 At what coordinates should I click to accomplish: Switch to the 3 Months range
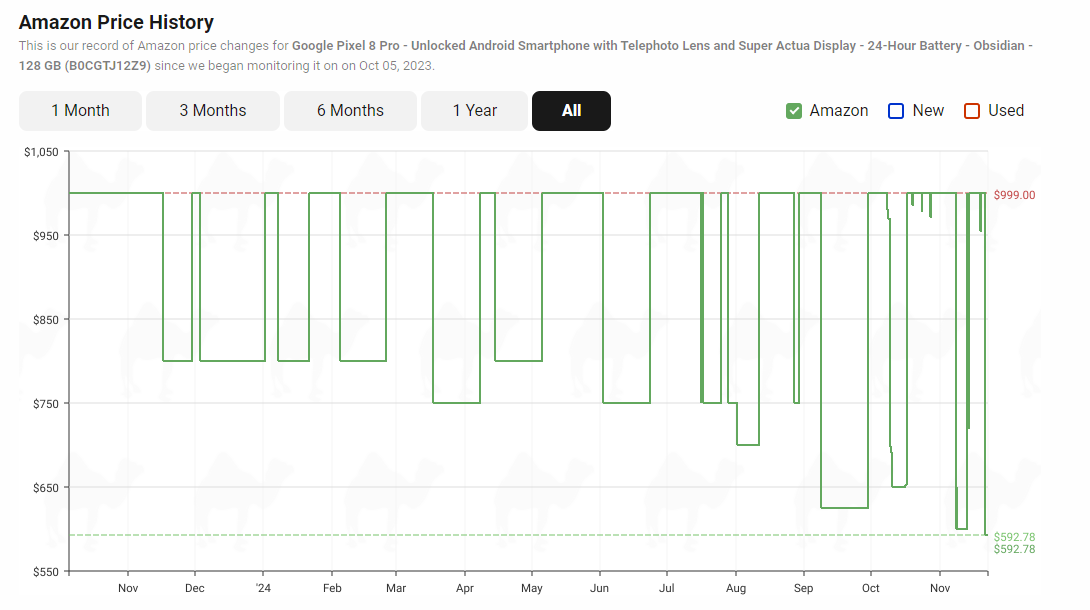(x=213, y=110)
